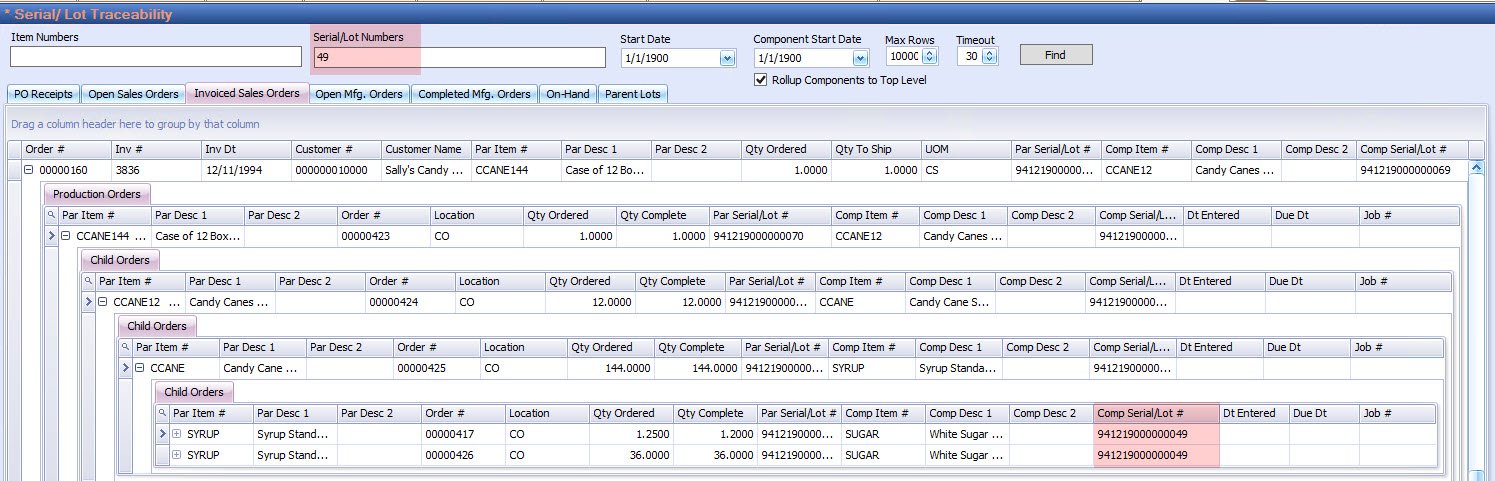Sort by the Customer Name column header

[x=425, y=149]
